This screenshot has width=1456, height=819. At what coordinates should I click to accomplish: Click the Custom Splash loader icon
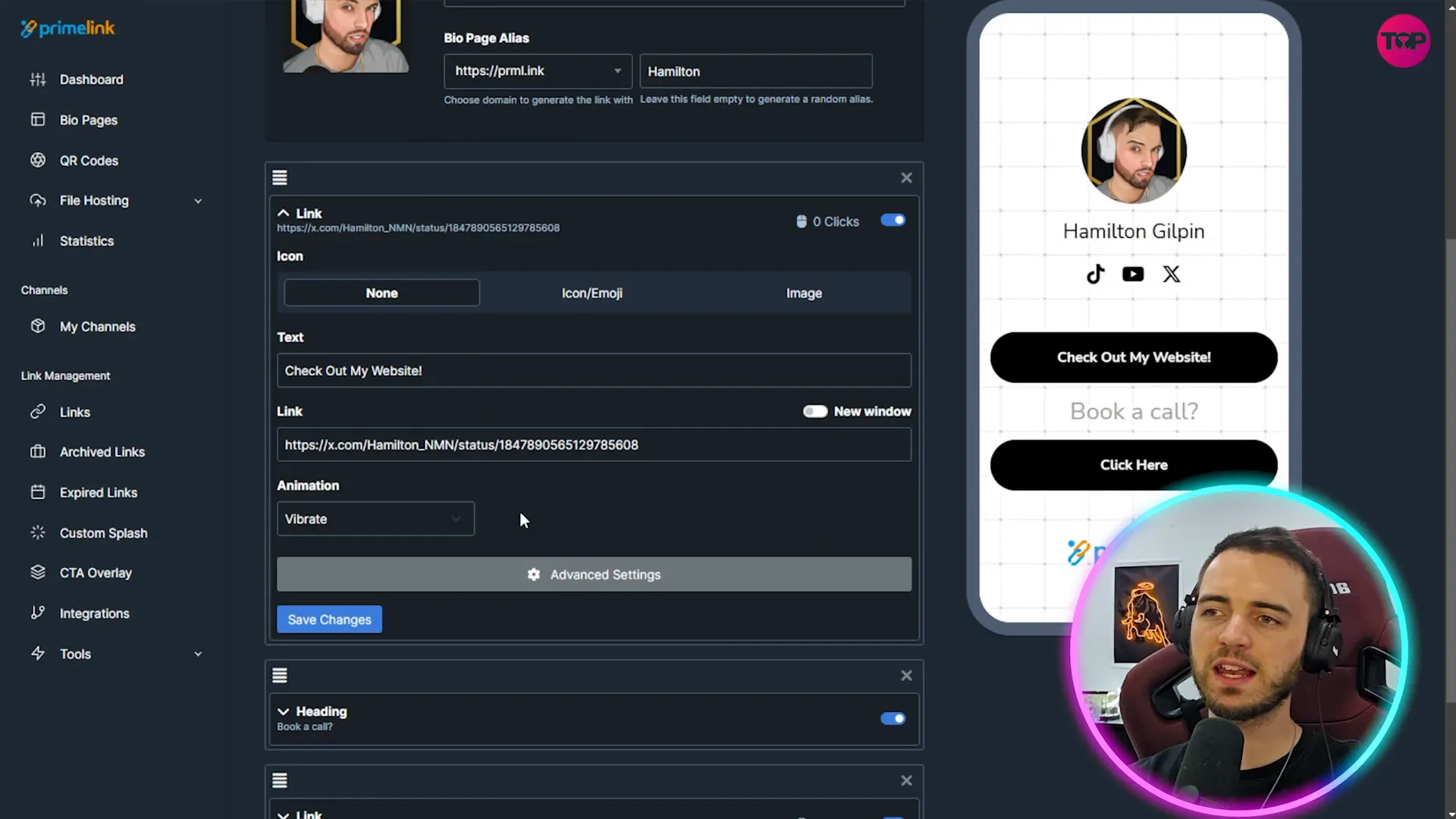click(x=38, y=532)
